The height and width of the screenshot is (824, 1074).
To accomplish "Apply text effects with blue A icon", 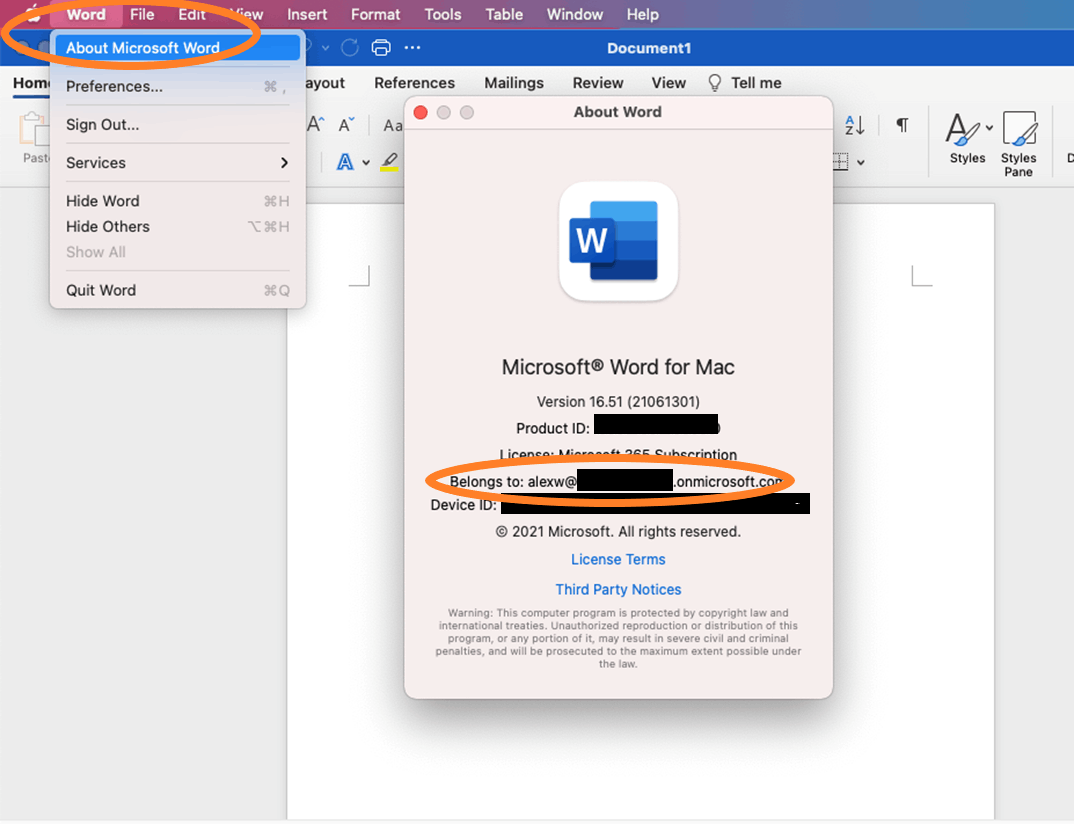I will 345,162.
